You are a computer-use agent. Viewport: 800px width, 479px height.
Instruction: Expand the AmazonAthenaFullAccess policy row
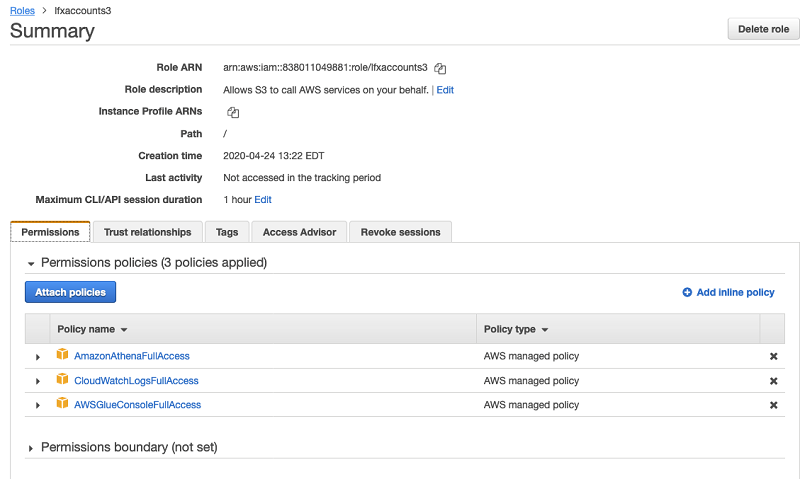pos(38,357)
